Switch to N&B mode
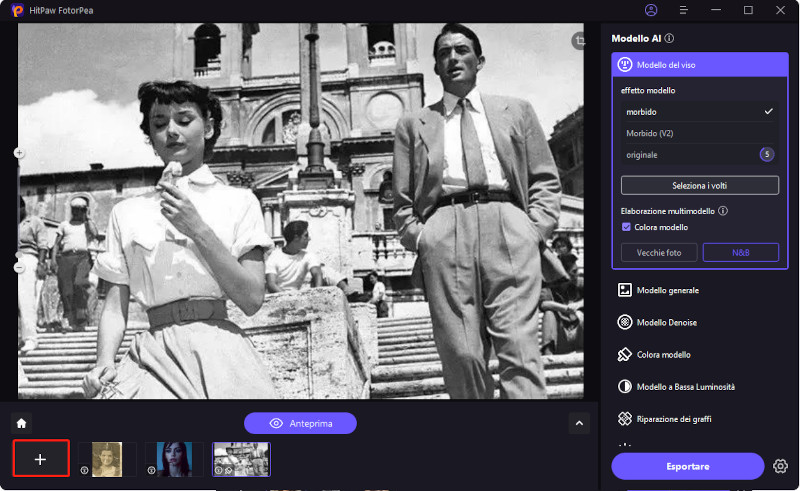Viewport: 800px width, 491px height. pyautogui.click(x=740, y=253)
